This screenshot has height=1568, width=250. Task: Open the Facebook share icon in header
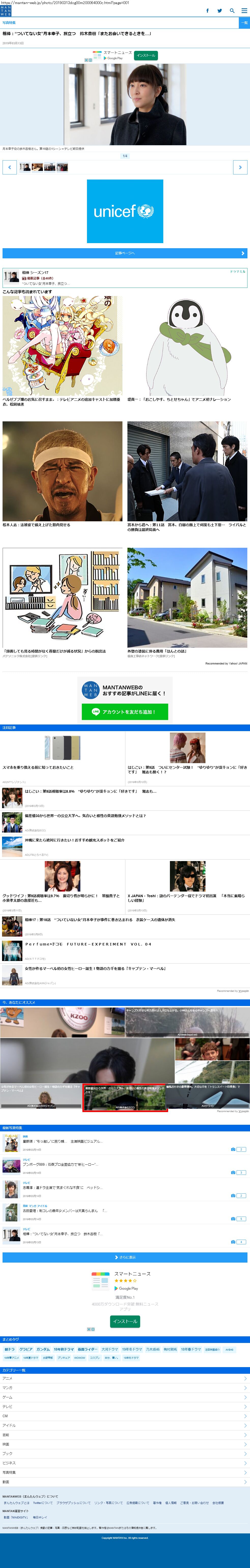(x=208, y=10)
